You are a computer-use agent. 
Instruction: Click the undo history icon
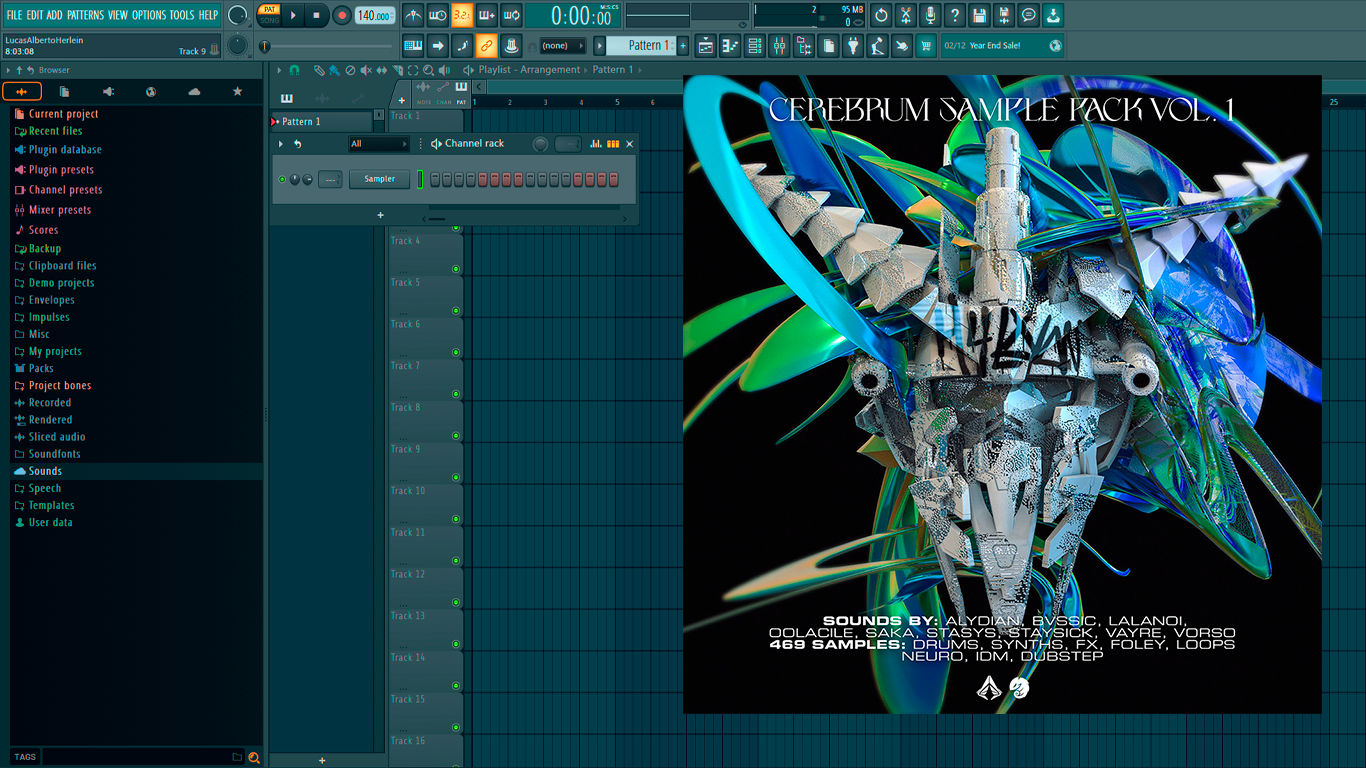tap(881, 16)
